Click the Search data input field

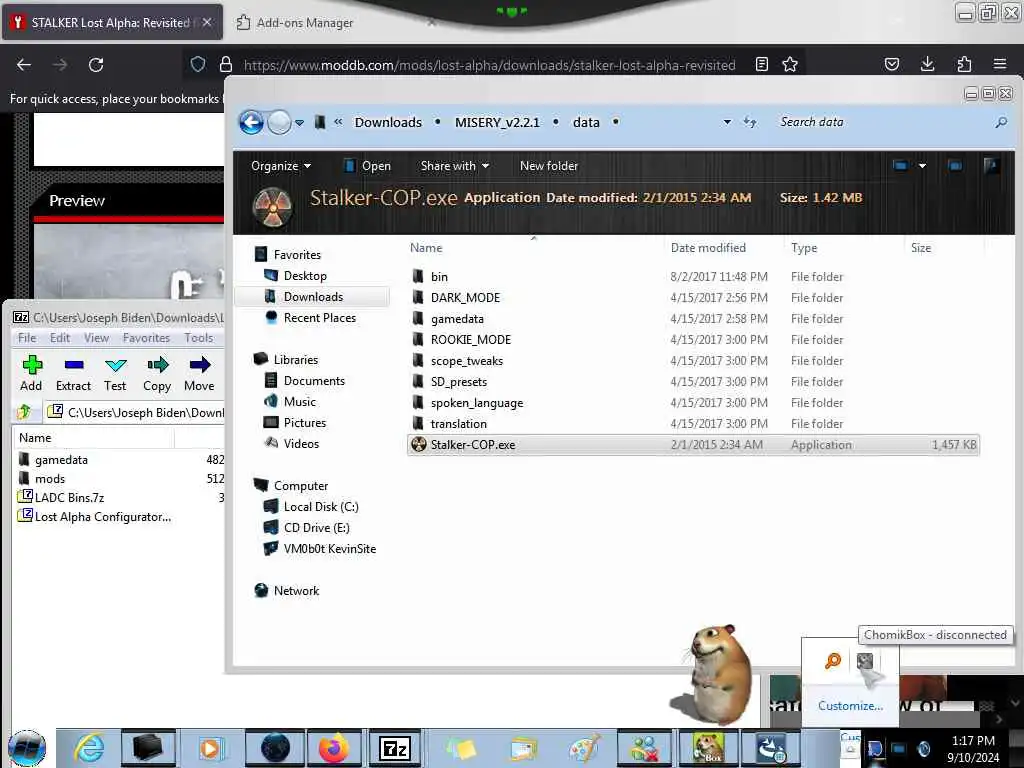click(882, 122)
